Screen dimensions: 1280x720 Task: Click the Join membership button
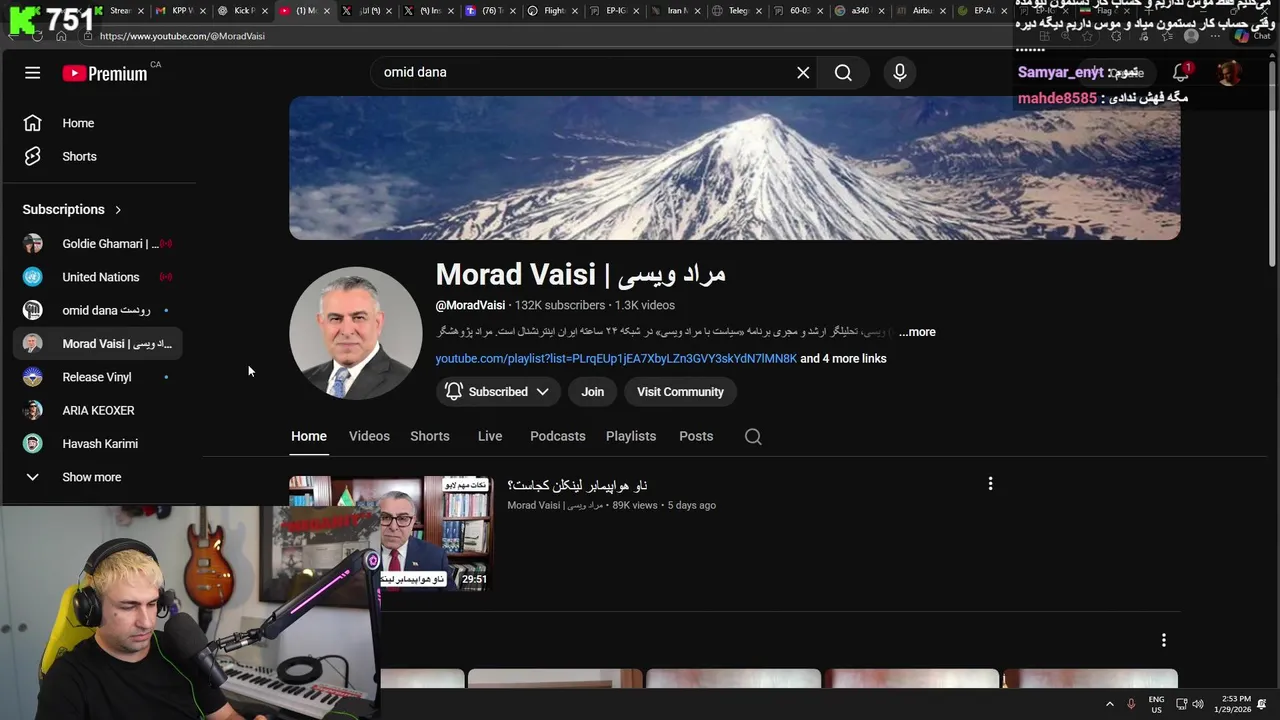tap(593, 392)
